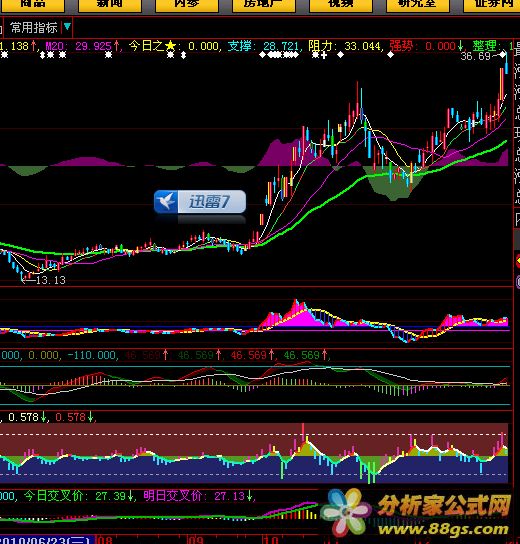This screenshot has height=544, width=520.
Task: Click the 36.69 high price label
Action: 475,56
